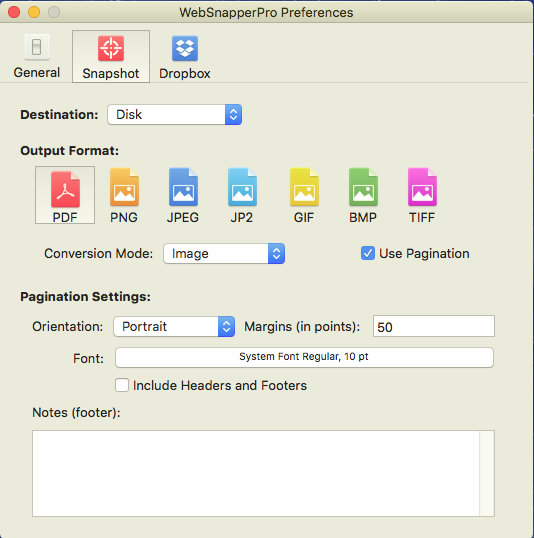
Task: Click the Margins in points field
Action: [x=434, y=326]
